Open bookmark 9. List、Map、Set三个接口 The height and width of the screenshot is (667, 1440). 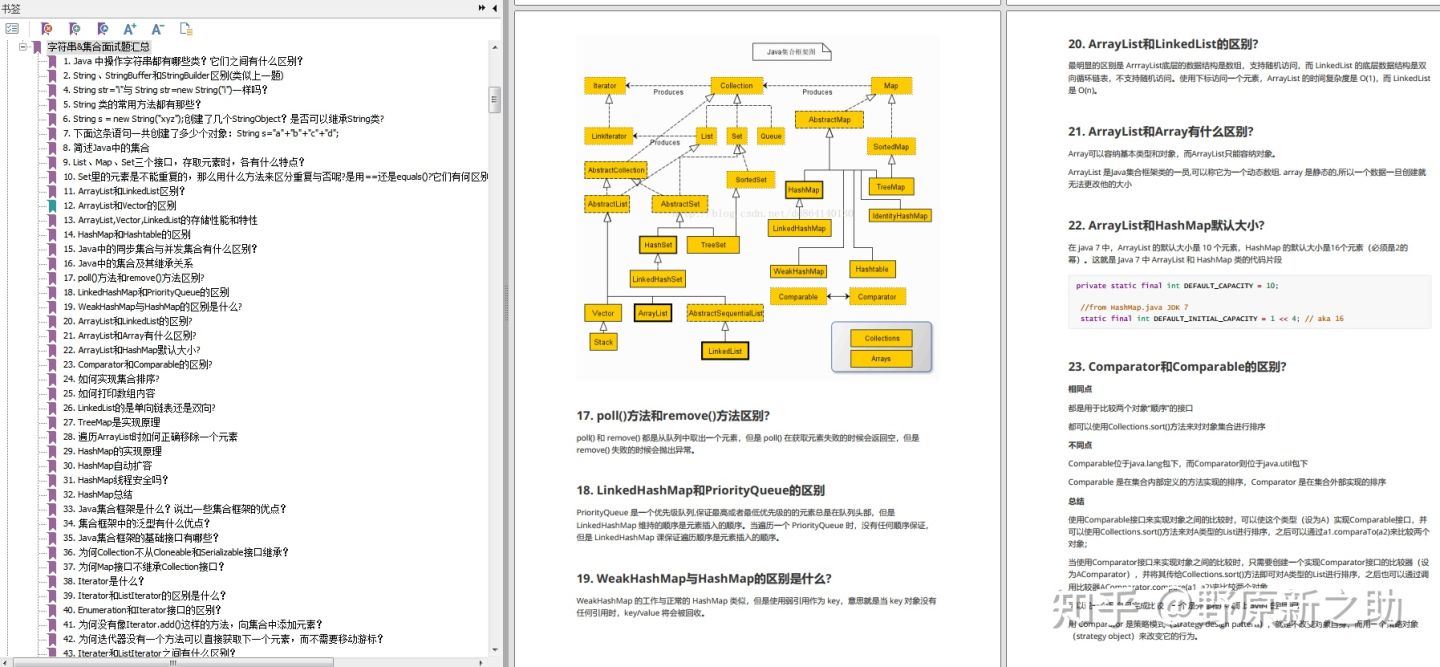point(183,162)
